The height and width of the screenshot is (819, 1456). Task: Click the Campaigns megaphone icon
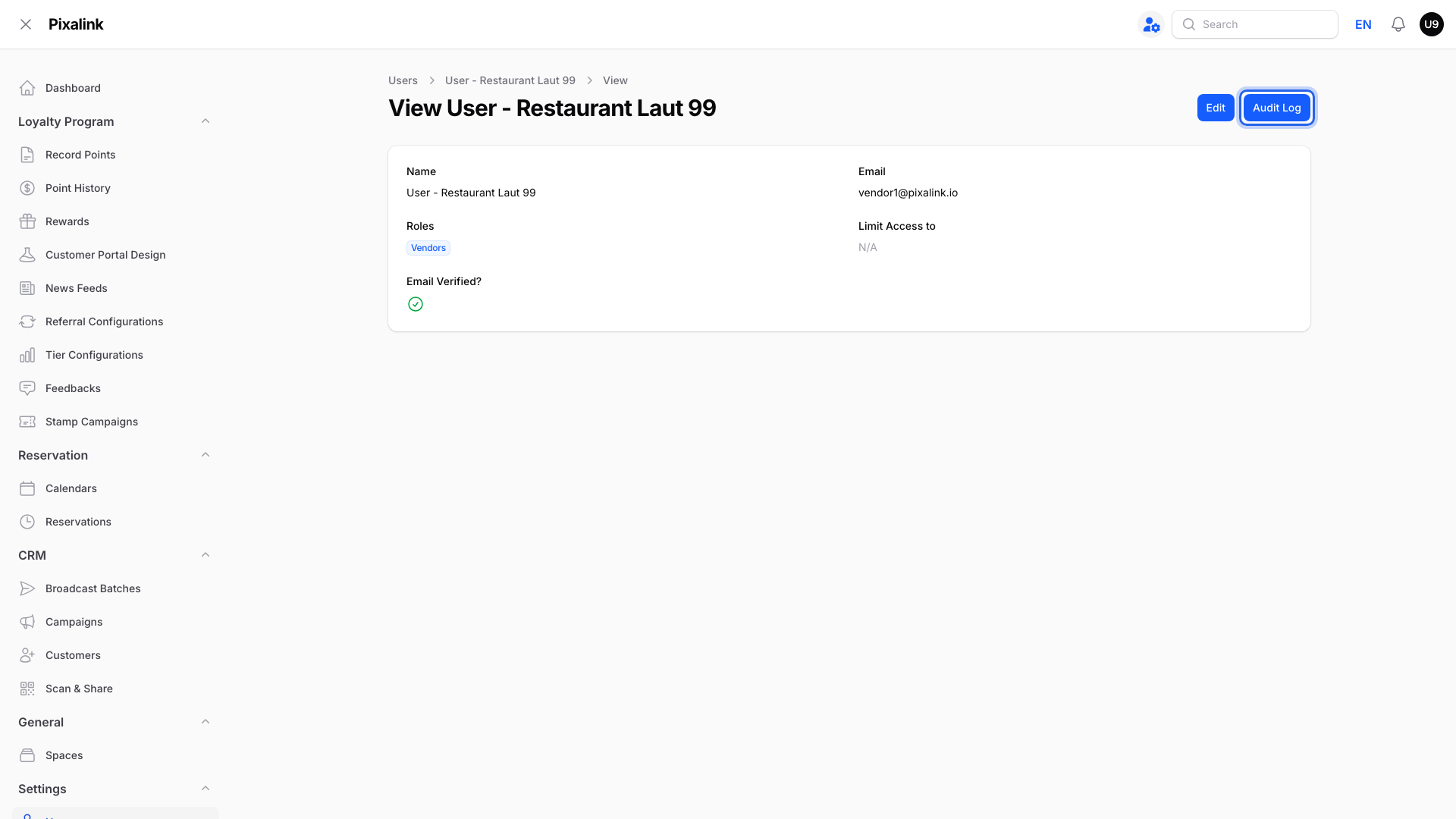pos(27,622)
